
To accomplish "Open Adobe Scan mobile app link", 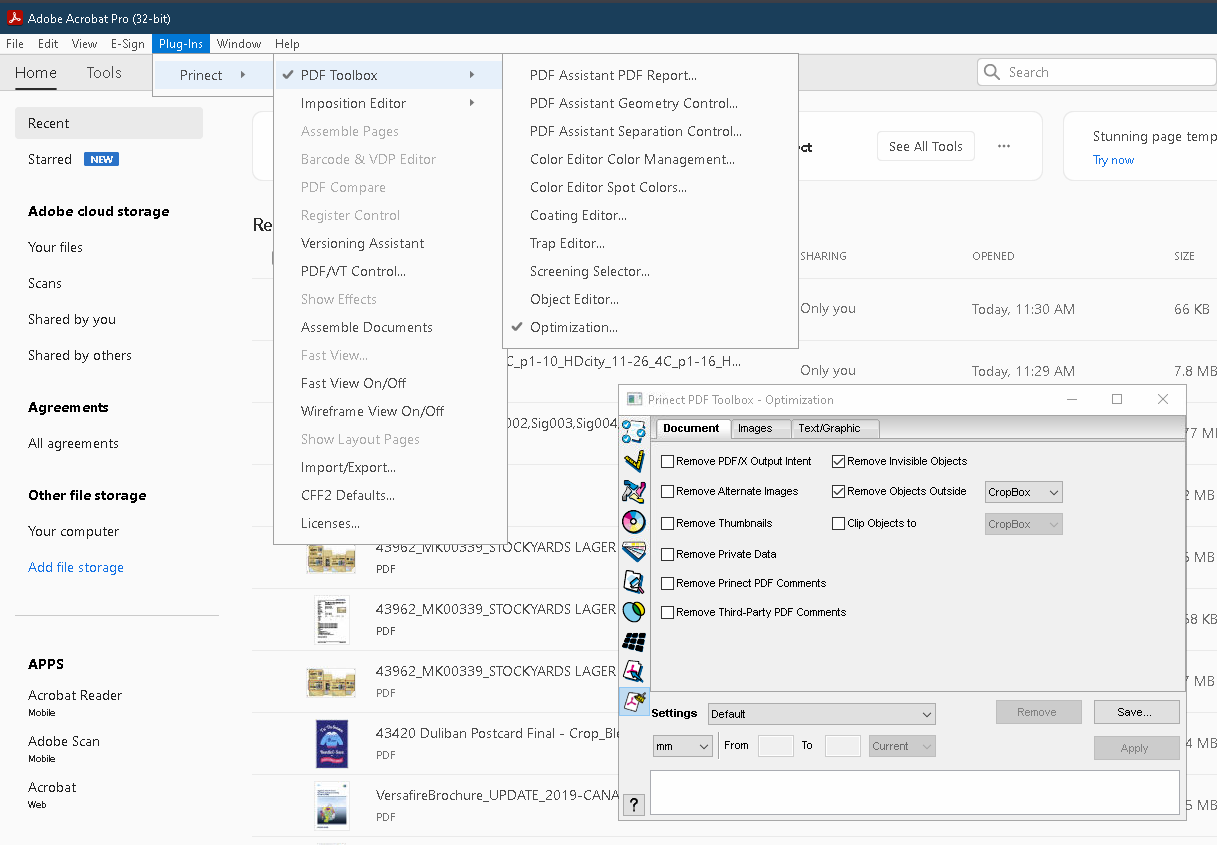I will [x=64, y=741].
